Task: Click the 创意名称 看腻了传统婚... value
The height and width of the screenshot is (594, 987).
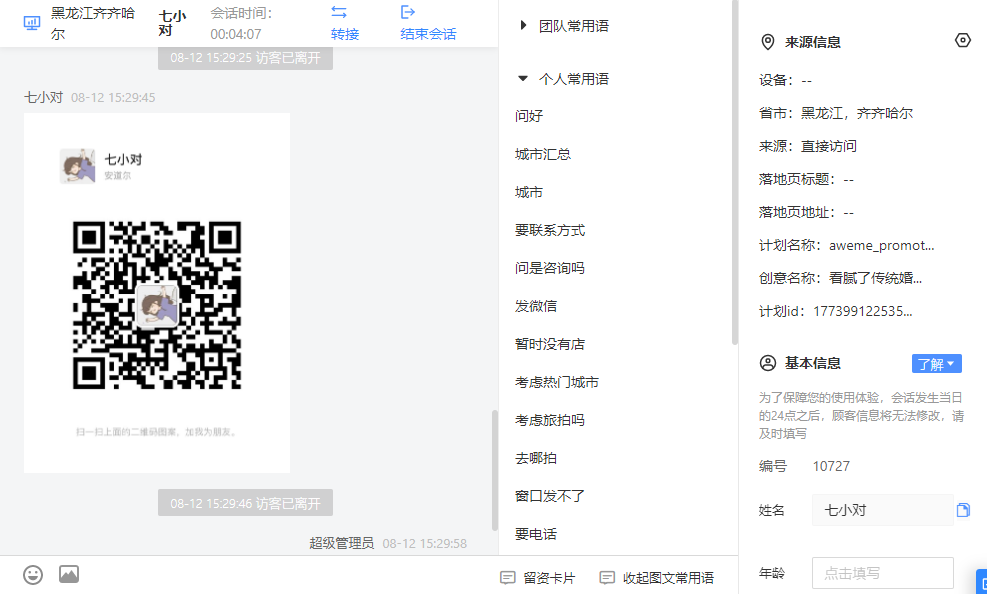Action: point(876,278)
